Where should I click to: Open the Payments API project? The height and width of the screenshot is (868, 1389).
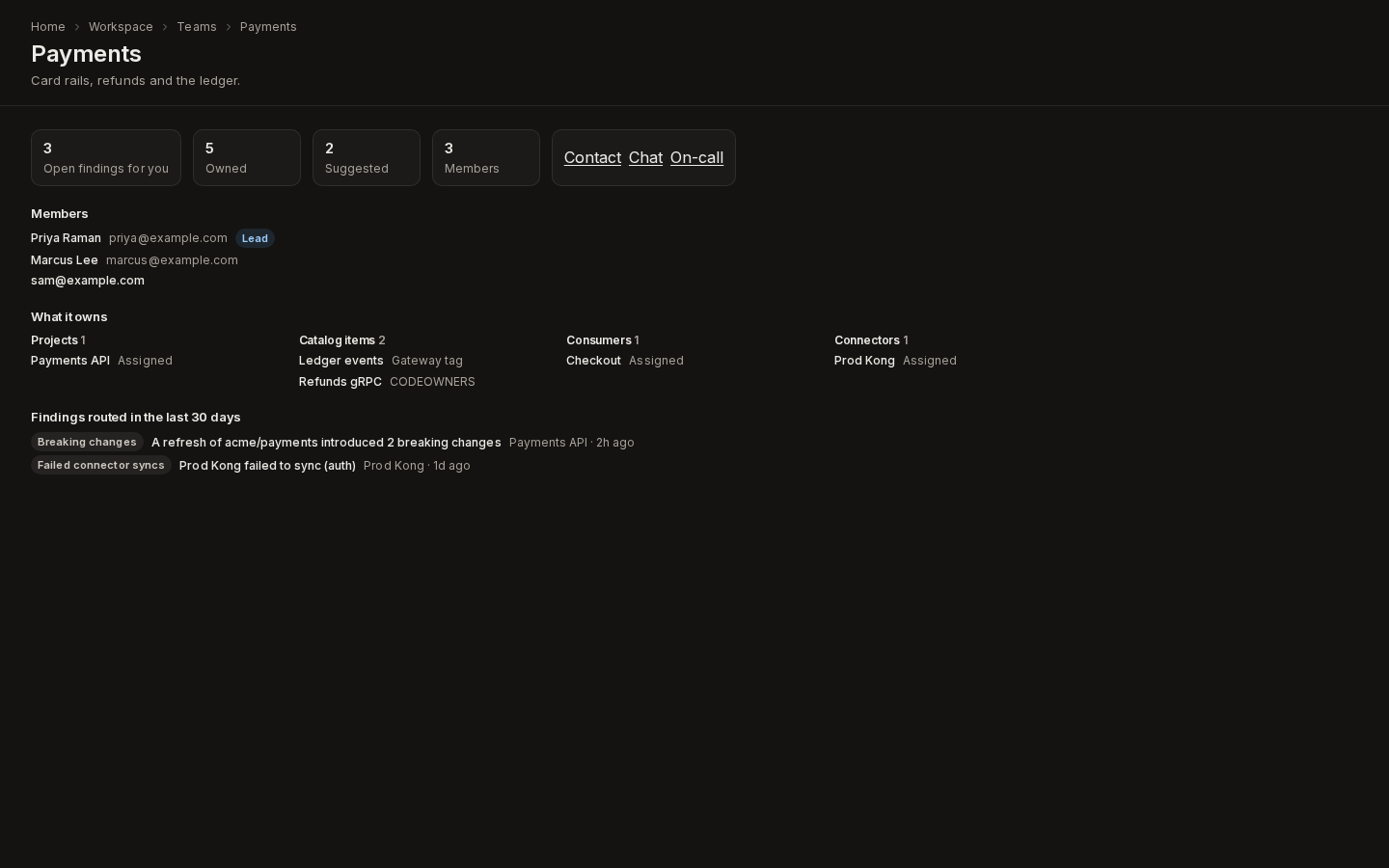click(70, 361)
